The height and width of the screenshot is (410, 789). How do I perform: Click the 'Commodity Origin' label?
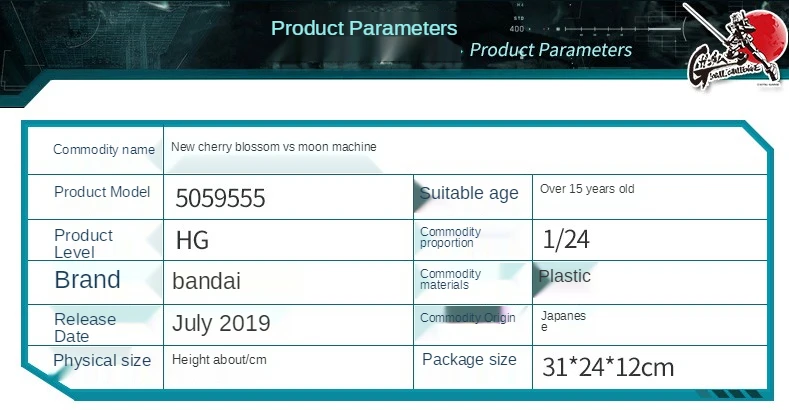pos(467,318)
